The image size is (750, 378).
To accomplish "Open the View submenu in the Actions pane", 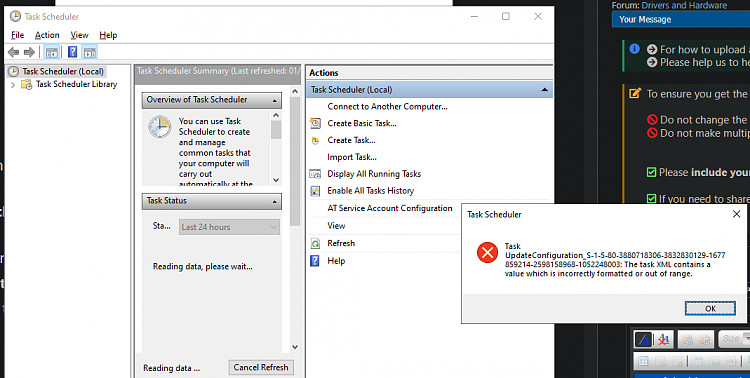I will [x=336, y=226].
